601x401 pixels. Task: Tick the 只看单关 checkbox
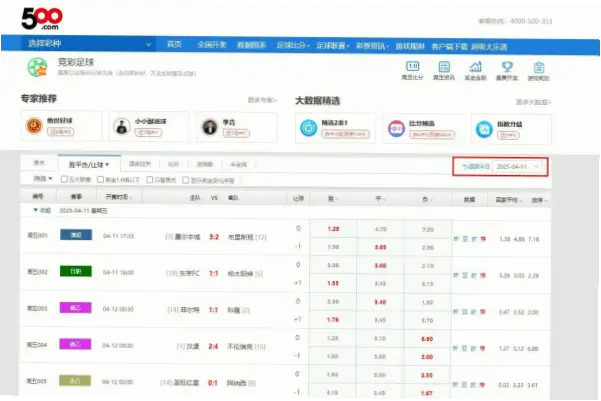150,180
